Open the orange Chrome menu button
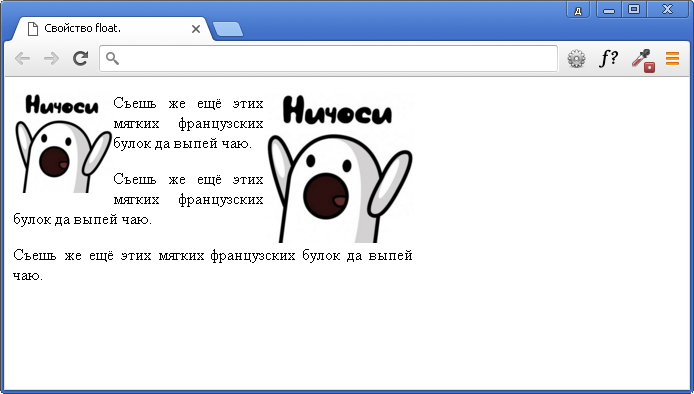The width and height of the screenshot is (694, 394). coord(672,58)
